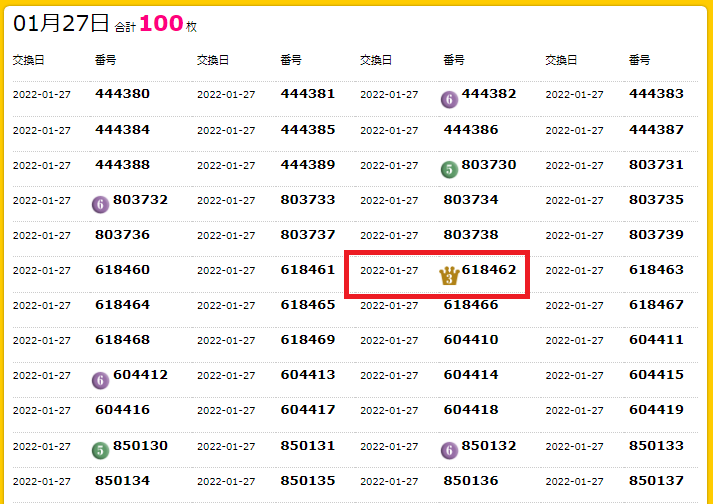
Task: Click ticket number 604410
Action: coord(470,339)
